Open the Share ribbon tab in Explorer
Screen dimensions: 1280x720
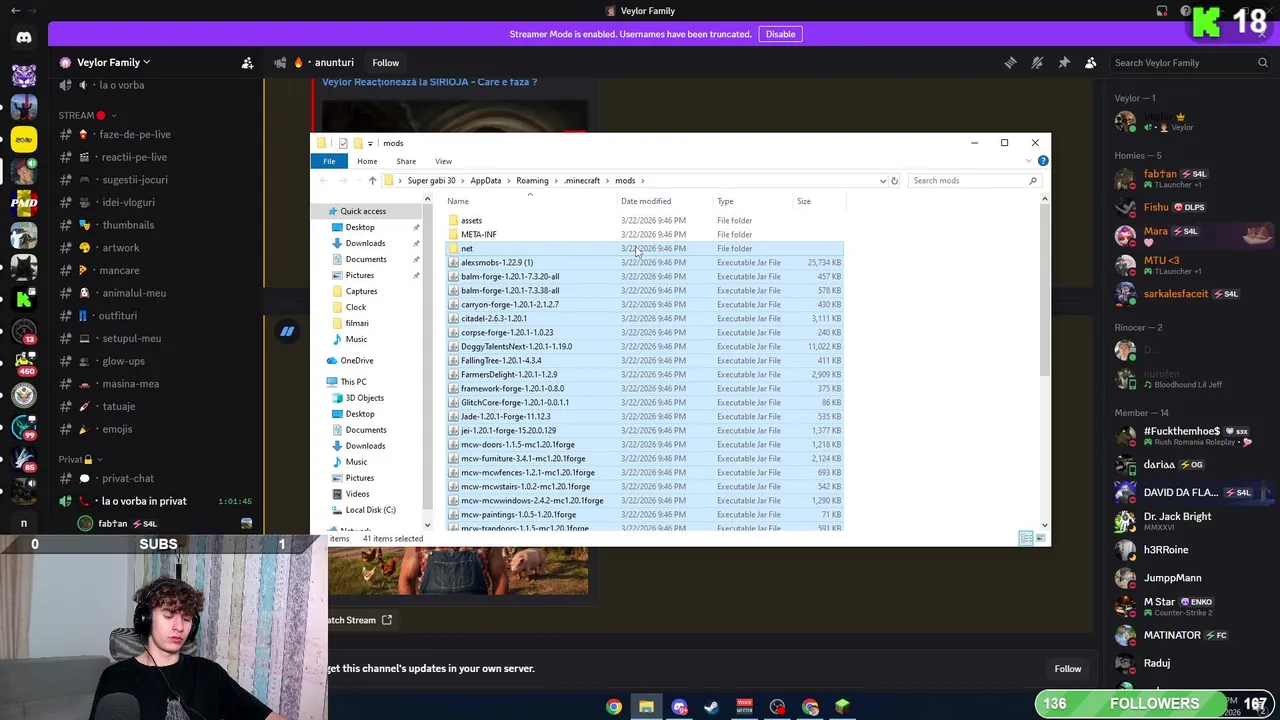click(x=406, y=161)
